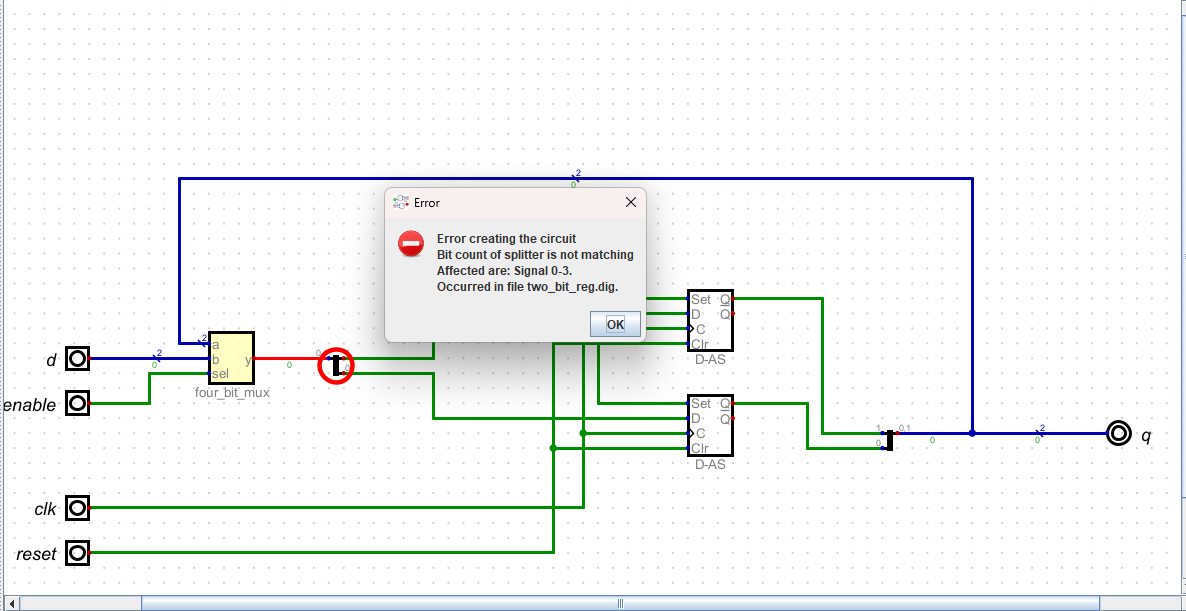Click the q output pin
1186x611 pixels.
1117,434
